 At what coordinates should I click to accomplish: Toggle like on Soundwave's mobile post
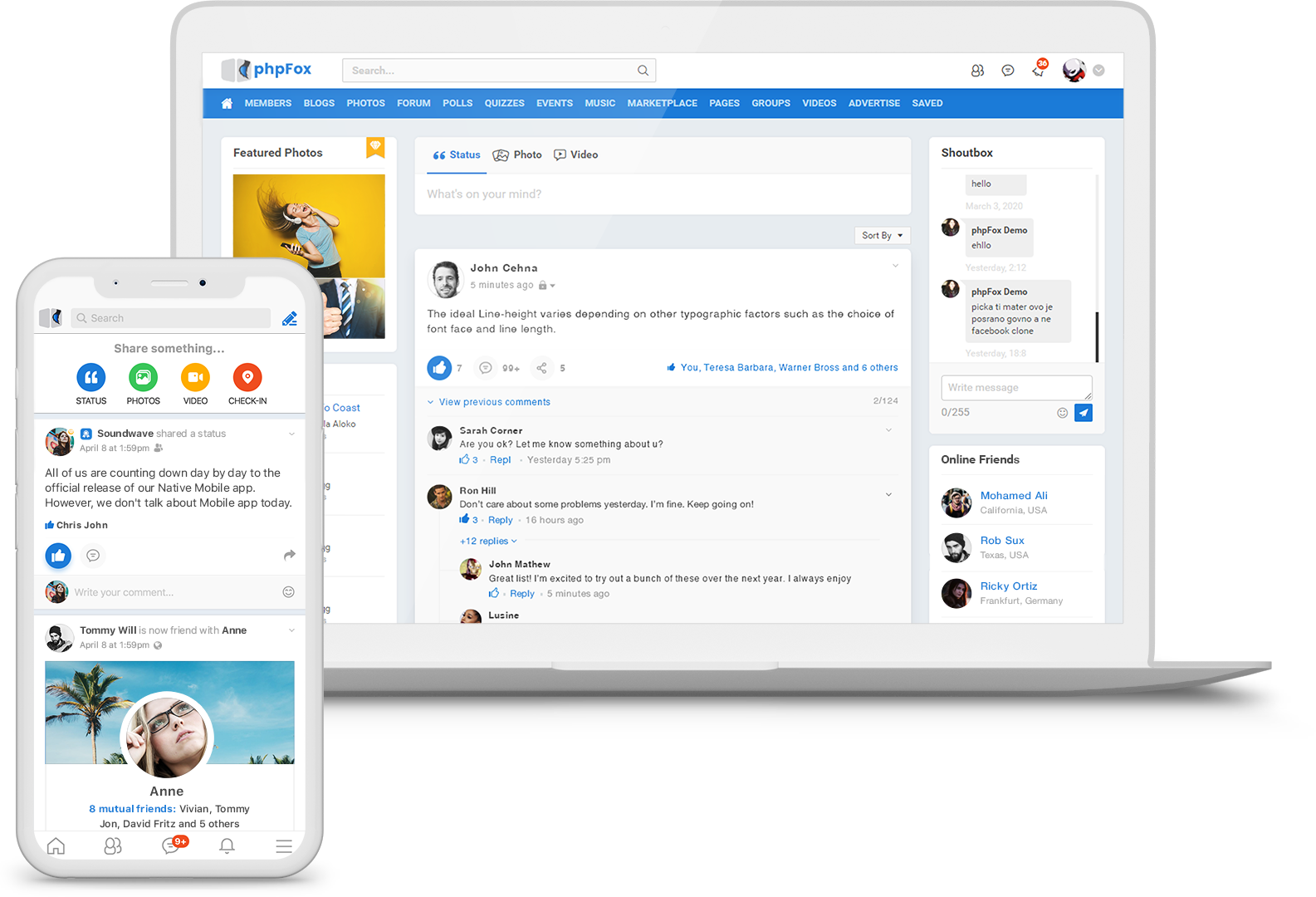click(x=58, y=556)
